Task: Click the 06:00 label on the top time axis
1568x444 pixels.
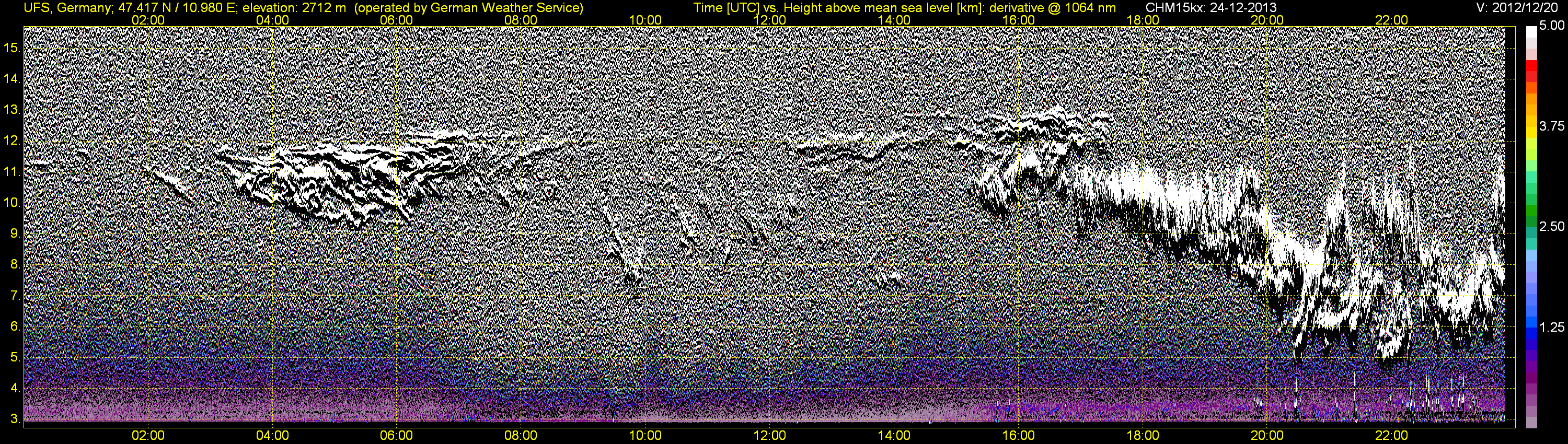Action: coord(396,20)
